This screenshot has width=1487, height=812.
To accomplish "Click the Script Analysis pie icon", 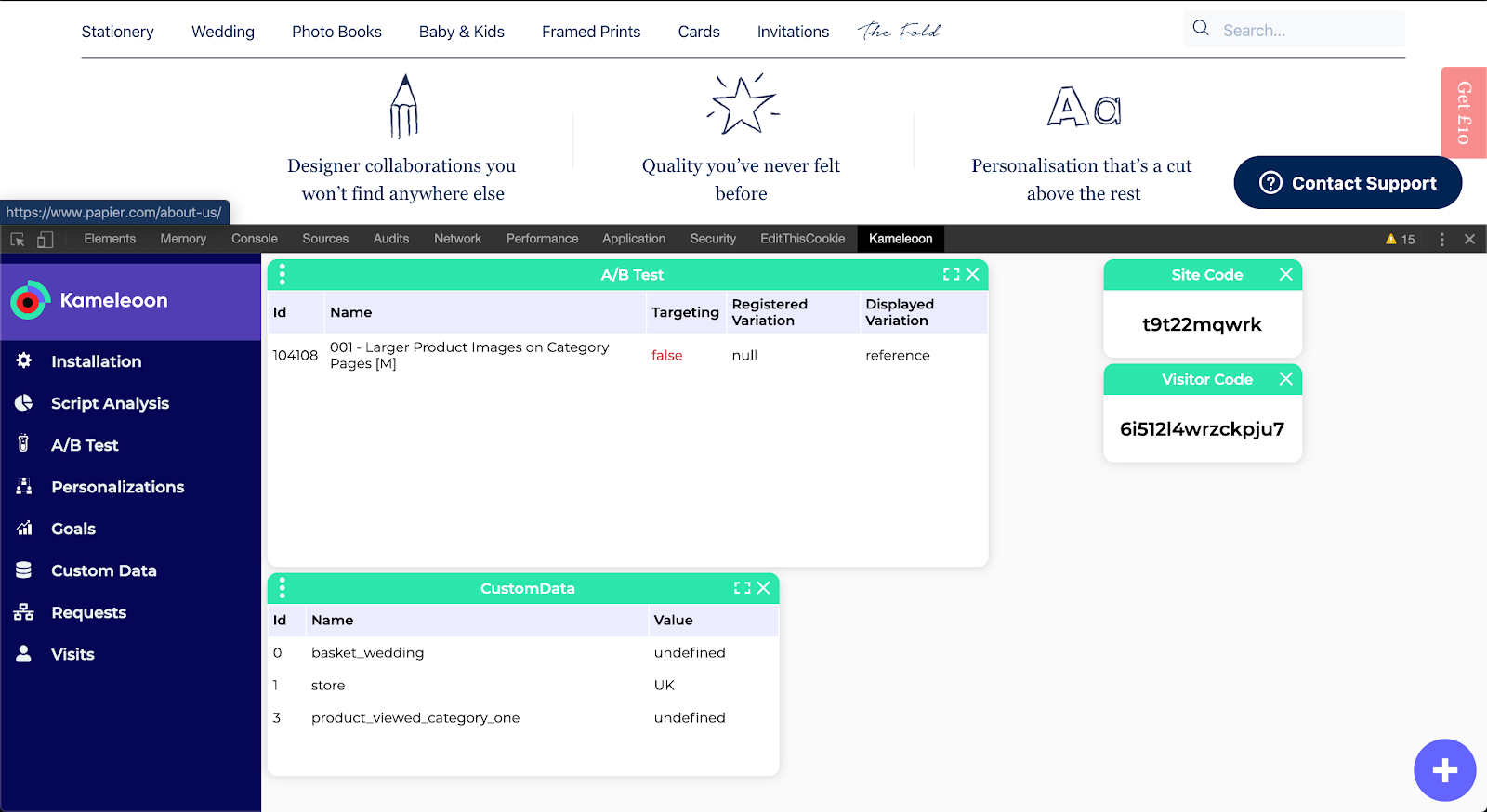I will coord(24,402).
